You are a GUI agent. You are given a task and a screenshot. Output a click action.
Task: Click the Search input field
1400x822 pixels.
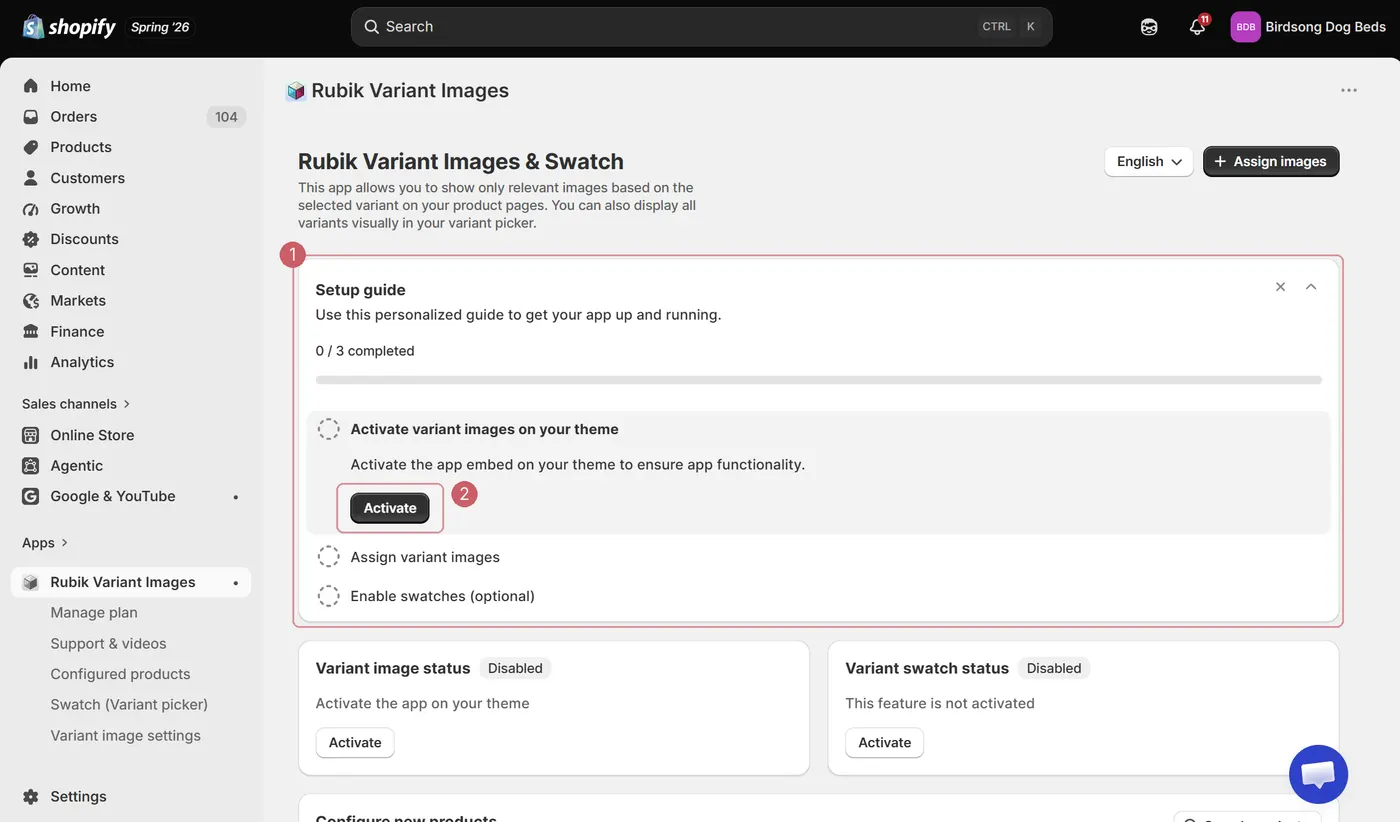click(701, 27)
